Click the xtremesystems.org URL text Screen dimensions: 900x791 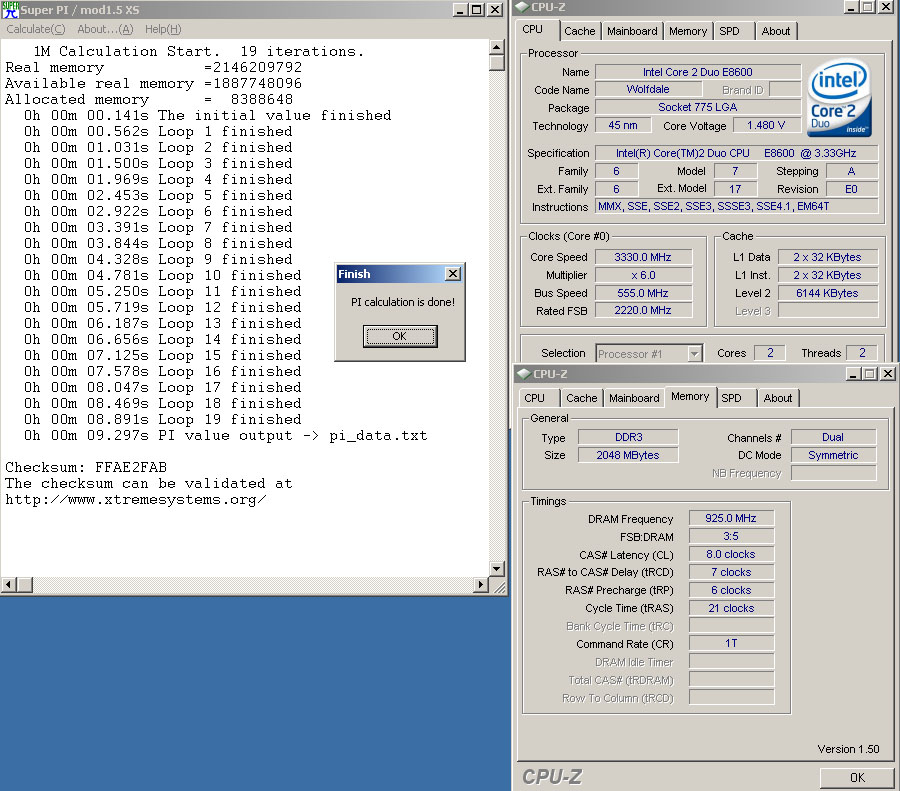click(x=135, y=499)
